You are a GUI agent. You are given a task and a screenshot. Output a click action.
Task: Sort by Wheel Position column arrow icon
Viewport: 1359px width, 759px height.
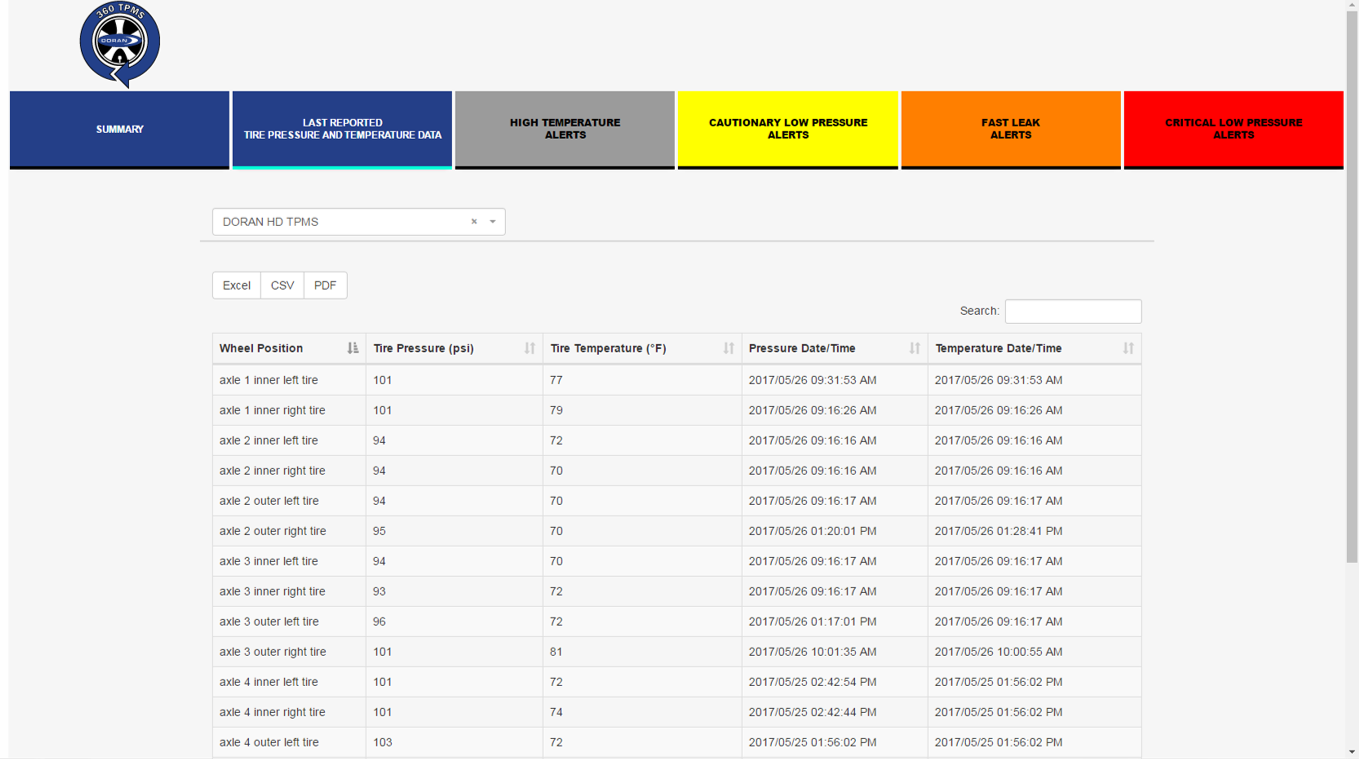coord(353,348)
